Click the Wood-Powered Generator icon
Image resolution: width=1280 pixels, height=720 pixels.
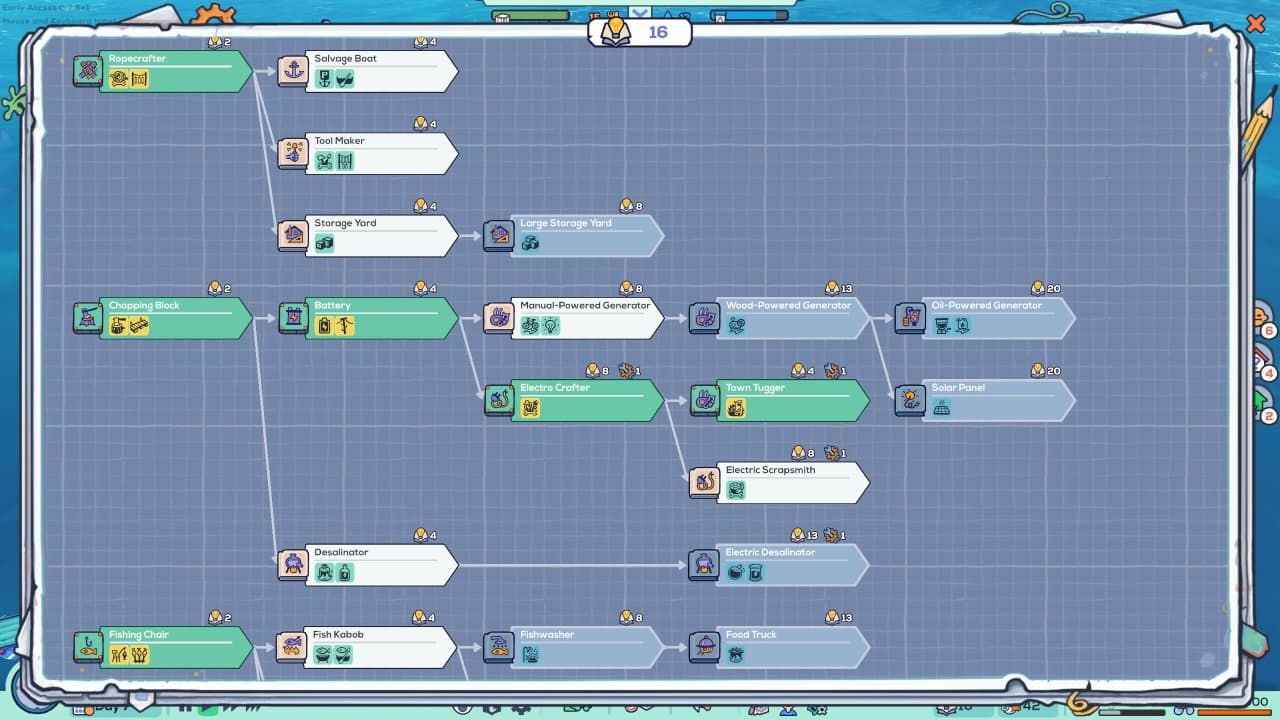tap(704, 318)
